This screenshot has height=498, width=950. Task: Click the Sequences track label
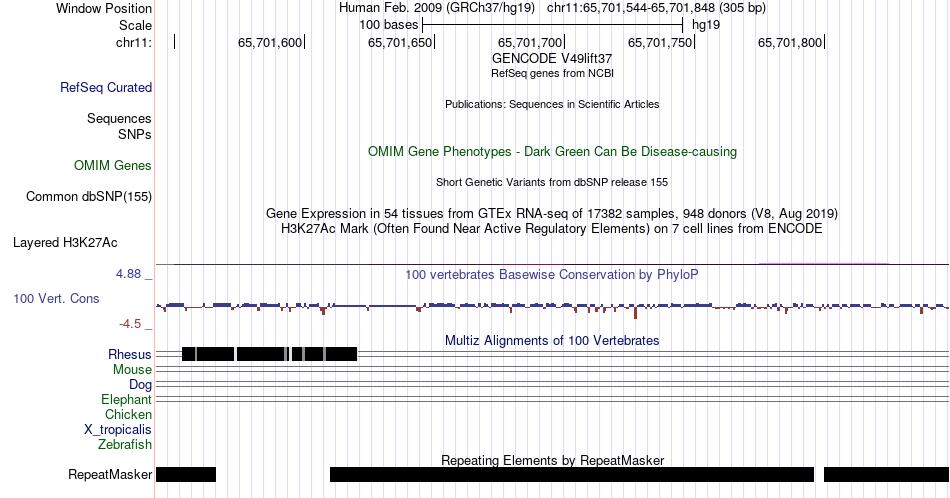click(119, 118)
